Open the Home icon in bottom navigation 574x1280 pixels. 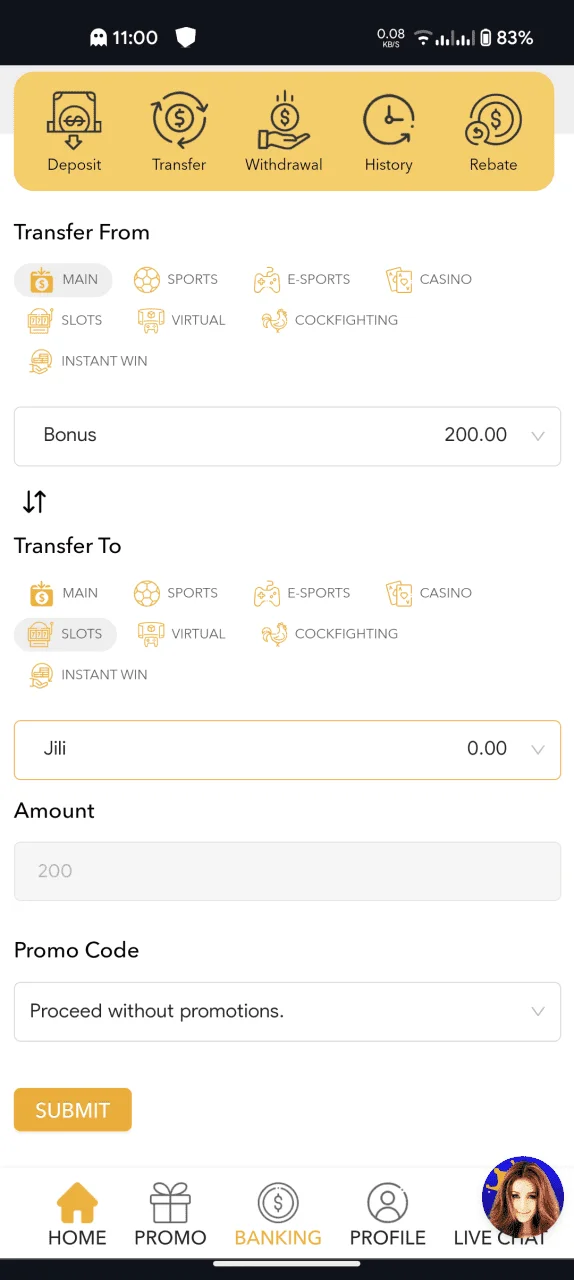tap(77, 1203)
